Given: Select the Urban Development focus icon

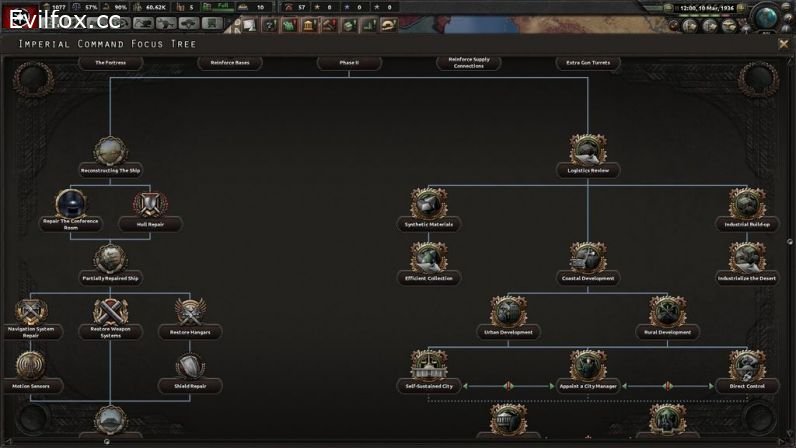Looking at the screenshot, I should tap(508, 313).
